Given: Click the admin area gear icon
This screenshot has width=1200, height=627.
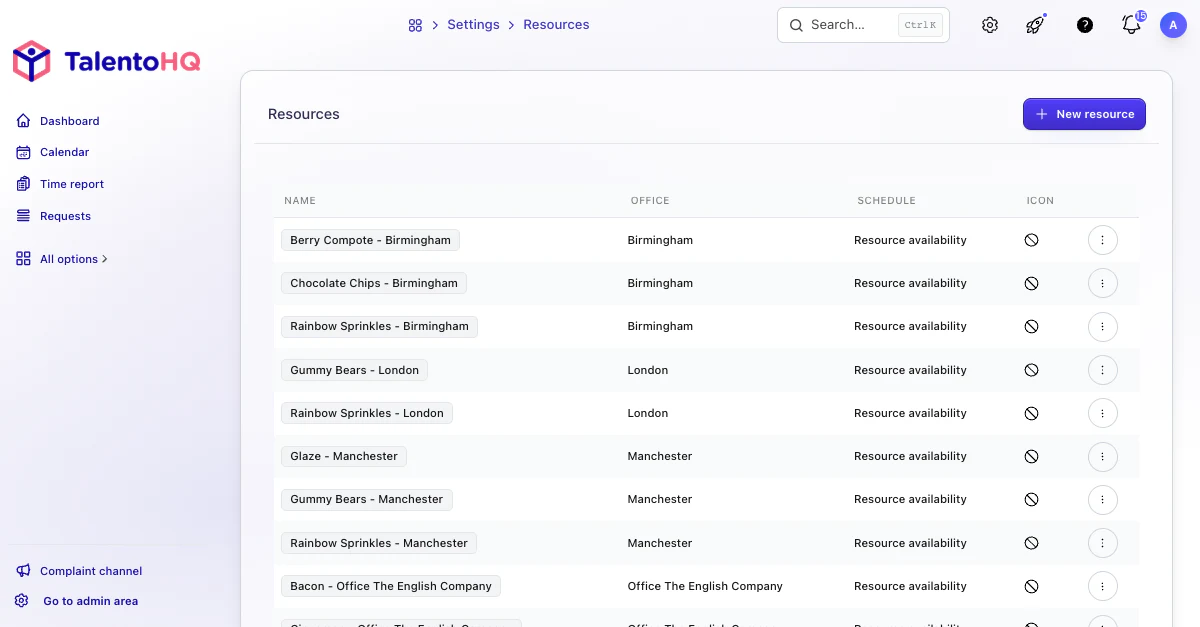Looking at the screenshot, I should tap(22, 601).
